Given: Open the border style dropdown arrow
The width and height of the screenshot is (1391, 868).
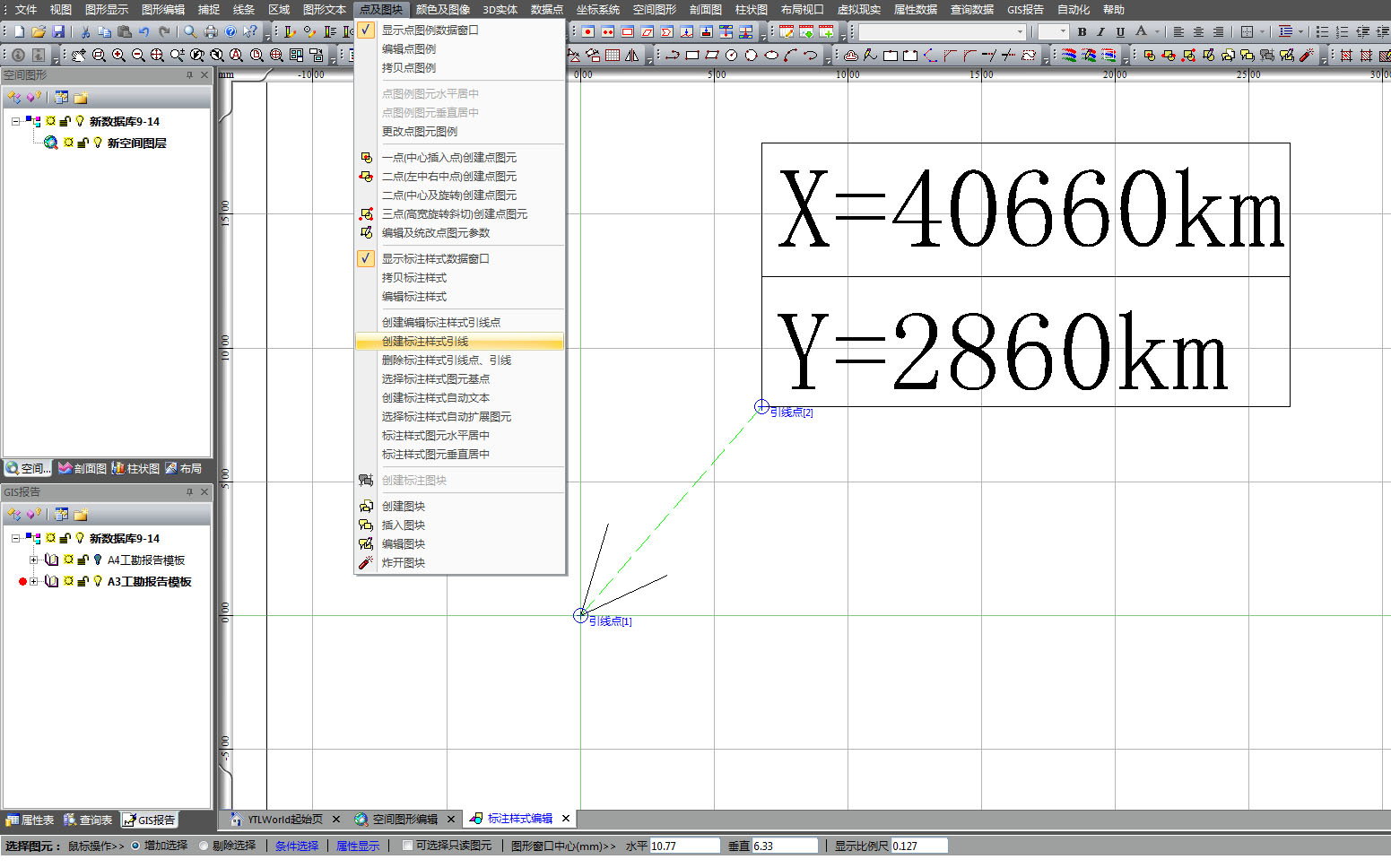Looking at the screenshot, I should [x=1263, y=31].
